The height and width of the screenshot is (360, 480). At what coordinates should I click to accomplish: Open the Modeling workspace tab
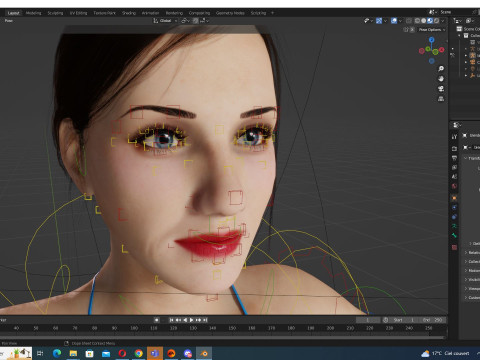[x=34, y=13]
